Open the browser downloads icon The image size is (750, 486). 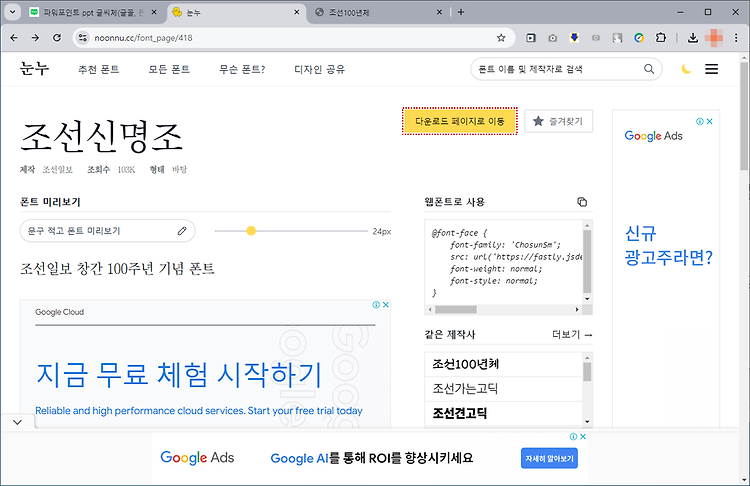tap(692, 38)
